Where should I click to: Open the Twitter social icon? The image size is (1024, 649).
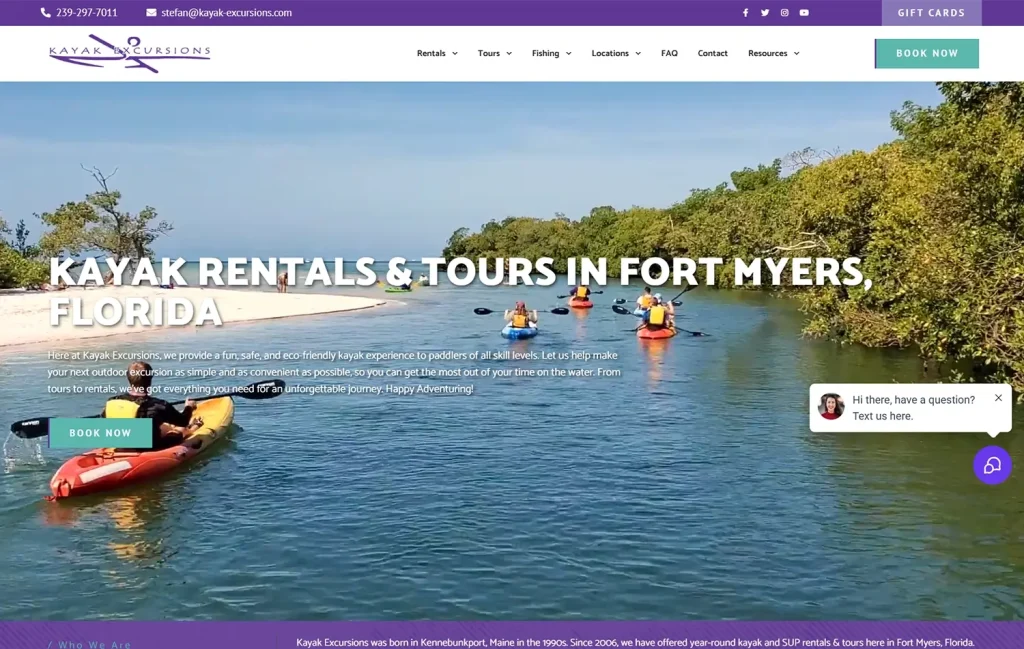pyautogui.click(x=765, y=12)
